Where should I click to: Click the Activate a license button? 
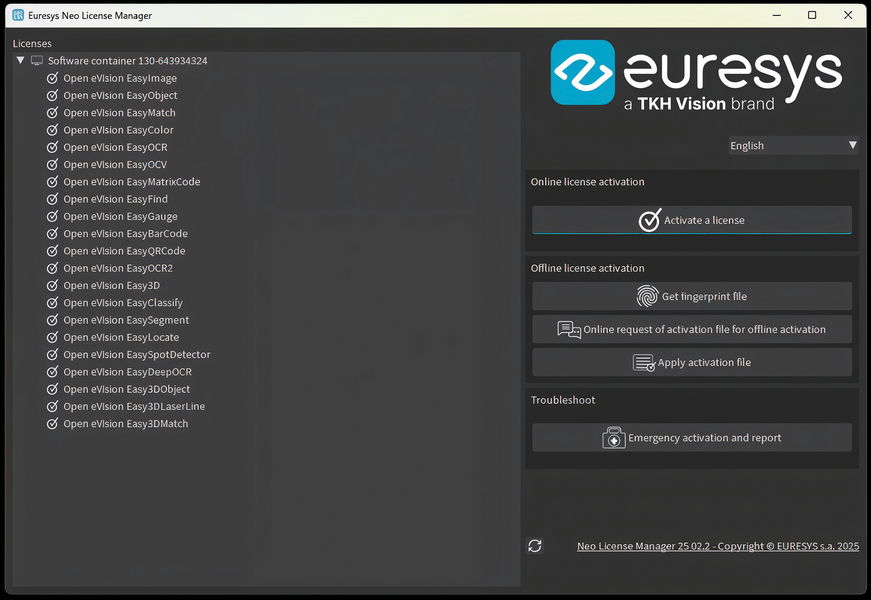(691, 220)
